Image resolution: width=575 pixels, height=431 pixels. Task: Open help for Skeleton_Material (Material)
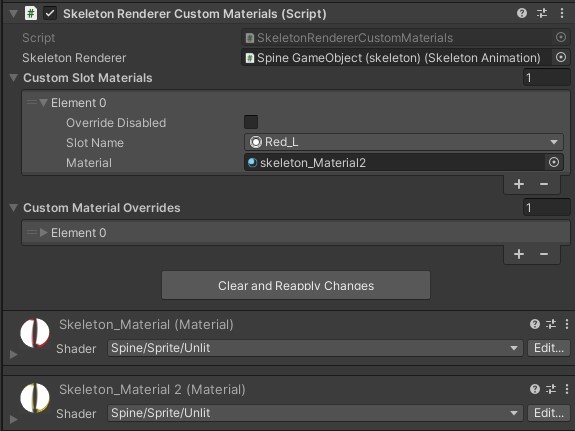tap(535, 324)
